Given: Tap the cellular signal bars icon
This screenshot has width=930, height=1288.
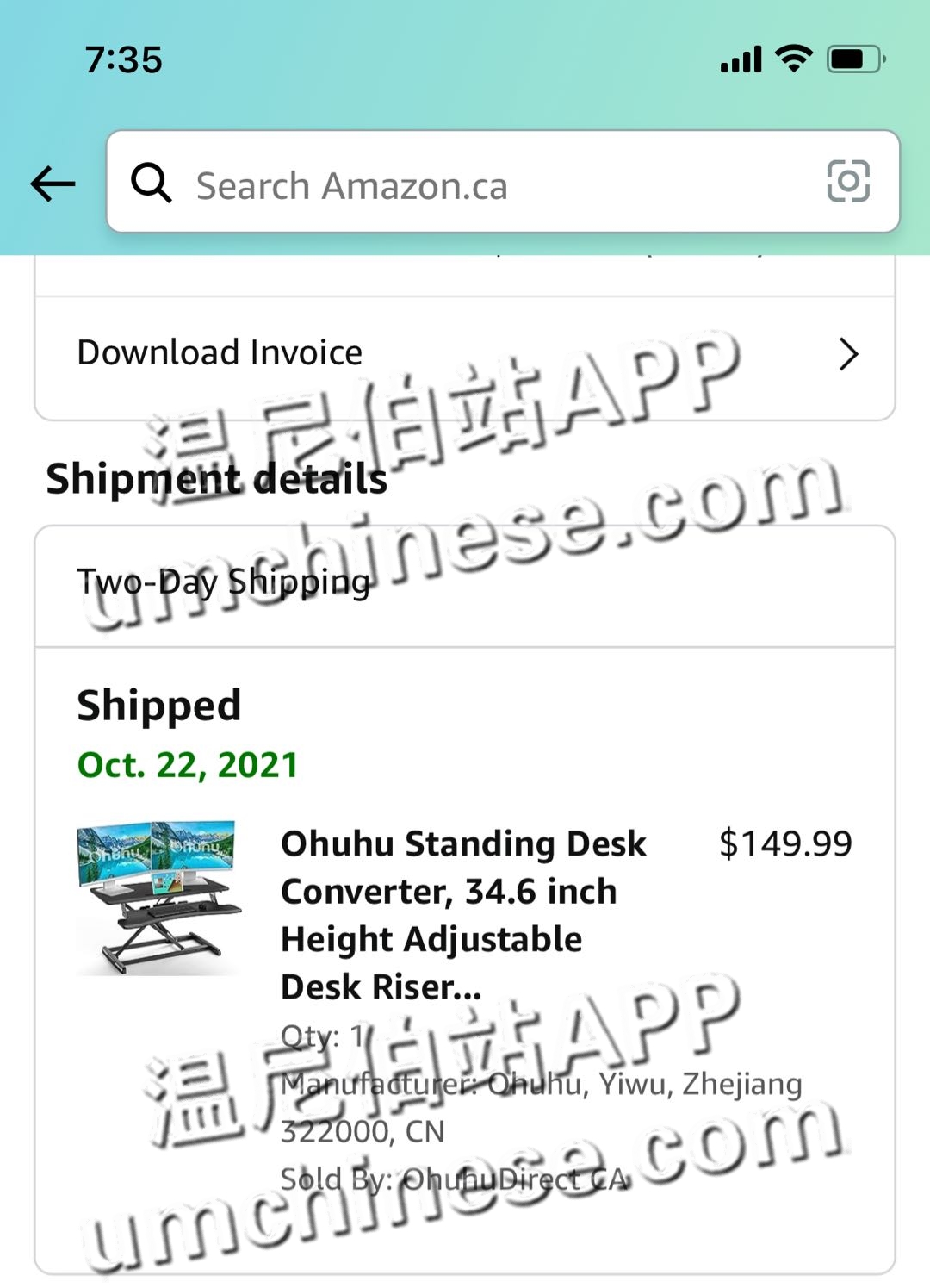Looking at the screenshot, I should click(741, 59).
